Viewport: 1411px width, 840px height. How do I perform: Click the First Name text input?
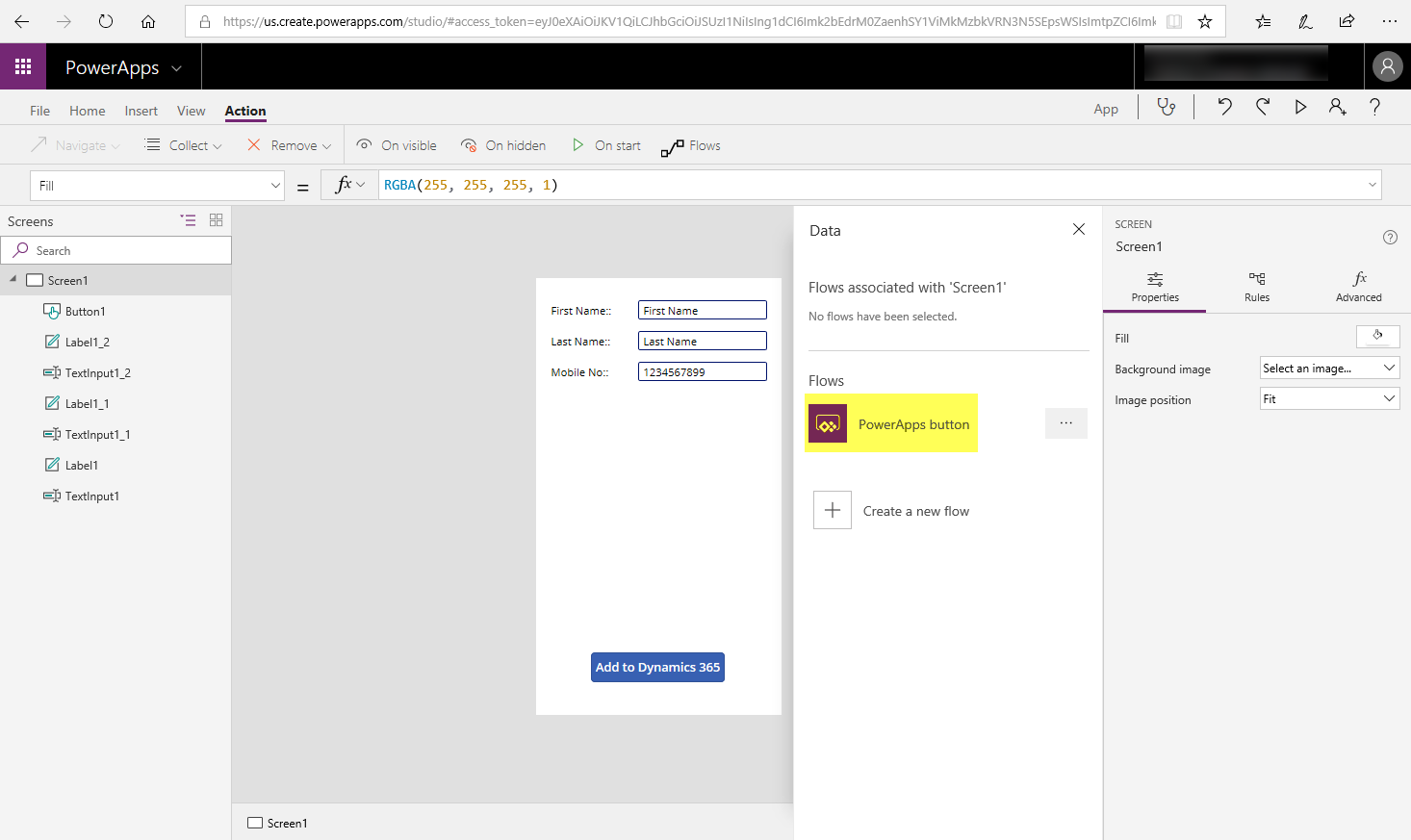pyautogui.click(x=703, y=310)
